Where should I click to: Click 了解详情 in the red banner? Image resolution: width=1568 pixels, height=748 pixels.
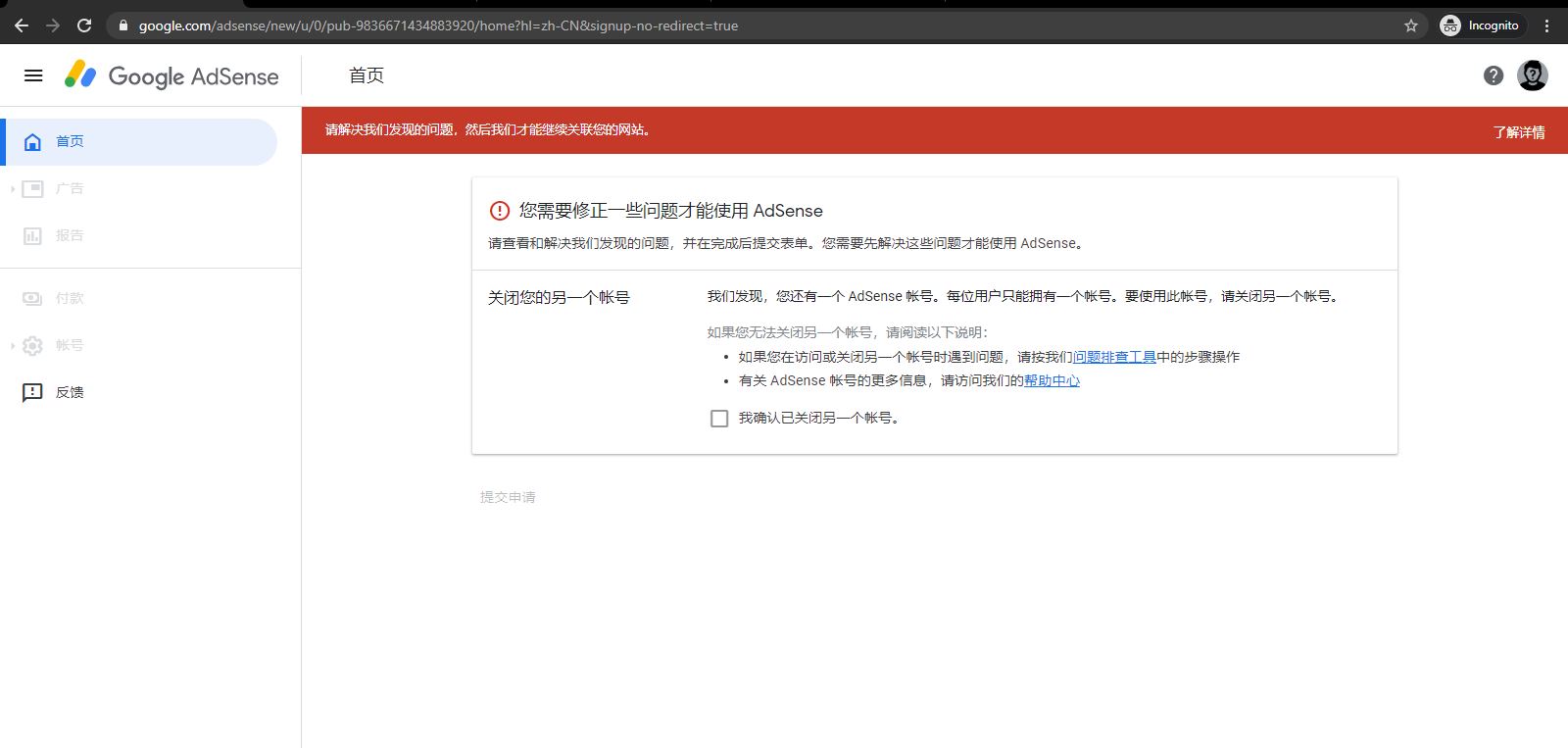click(x=1519, y=132)
